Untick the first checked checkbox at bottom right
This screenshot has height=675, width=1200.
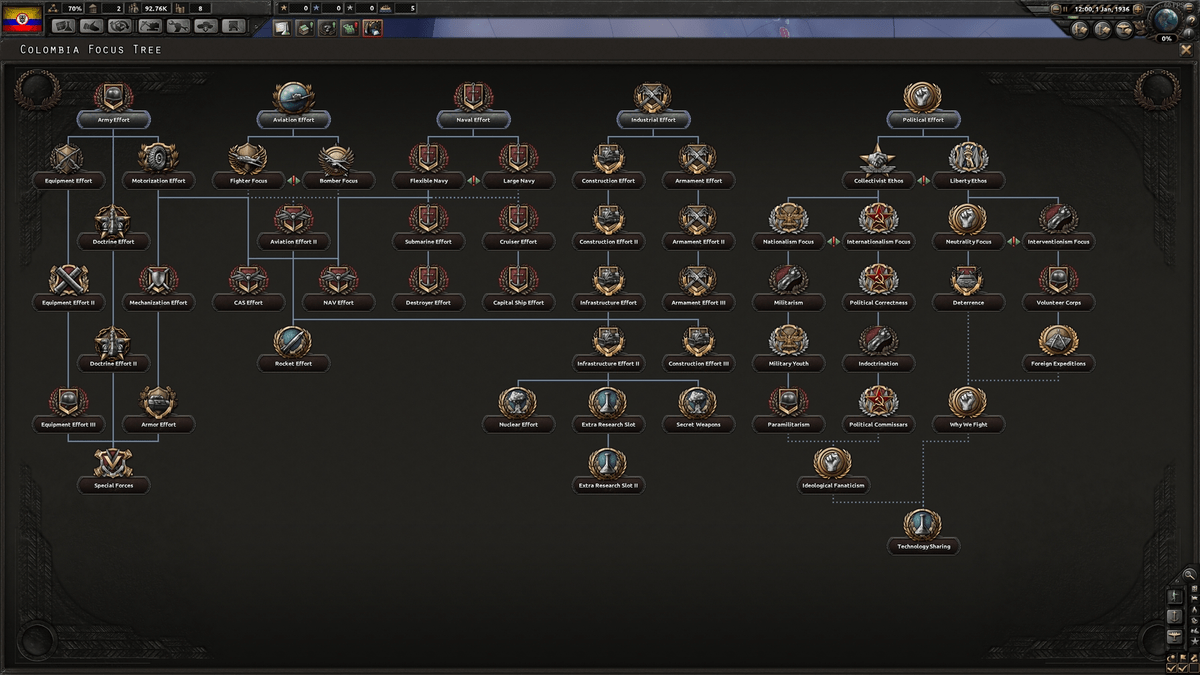pyautogui.click(x=1172, y=668)
